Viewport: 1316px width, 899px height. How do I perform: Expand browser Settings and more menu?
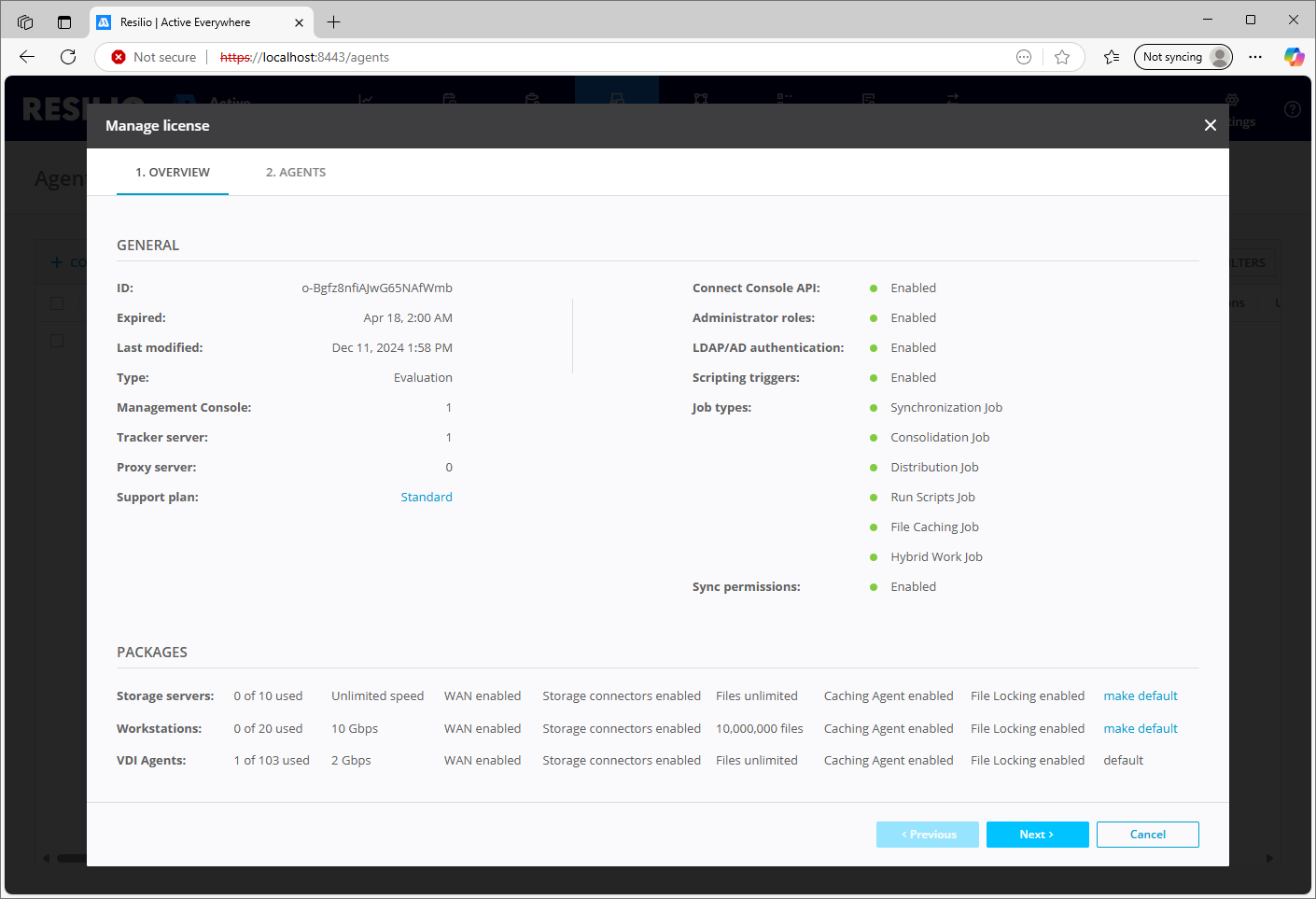(1255, 57)
